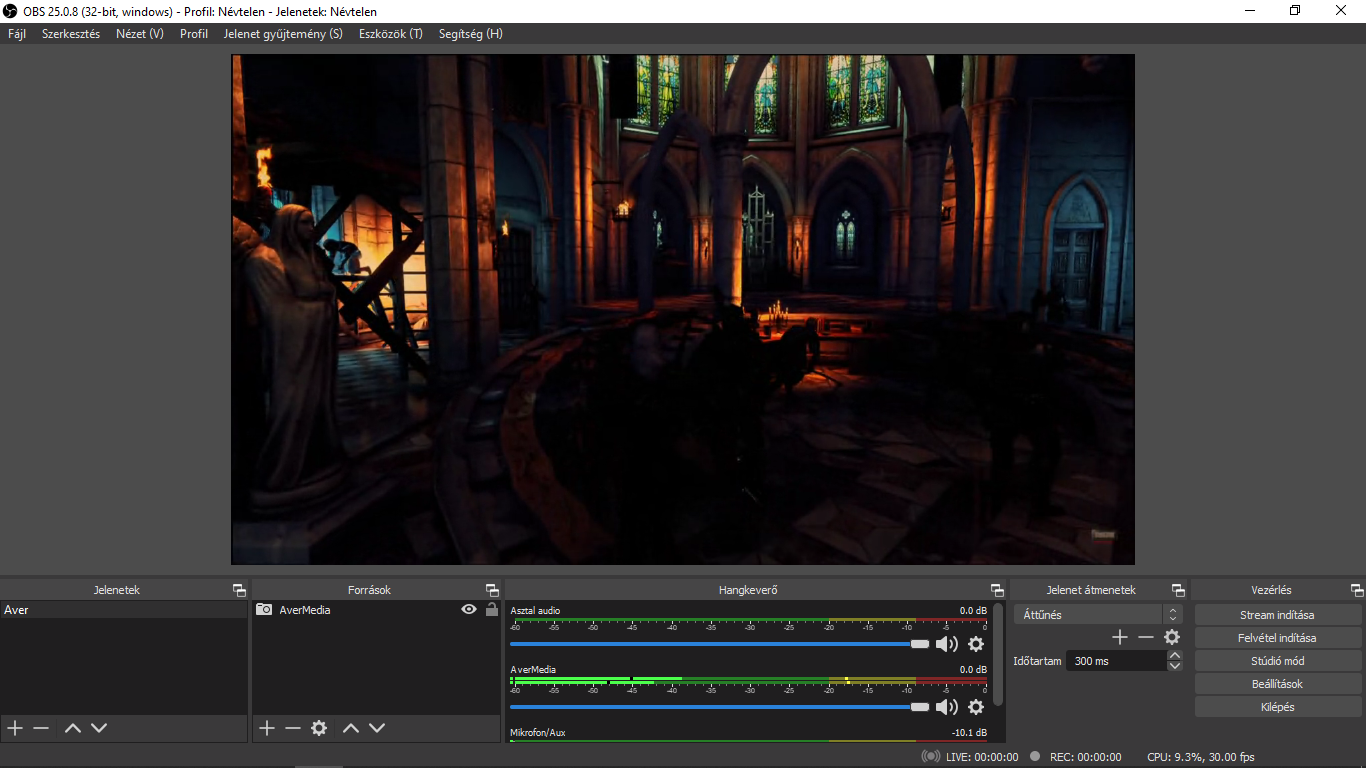This screenshot has width=1366, height=768.
Task: Add a new scene with plus icon
Action: (x=15, y=728)
